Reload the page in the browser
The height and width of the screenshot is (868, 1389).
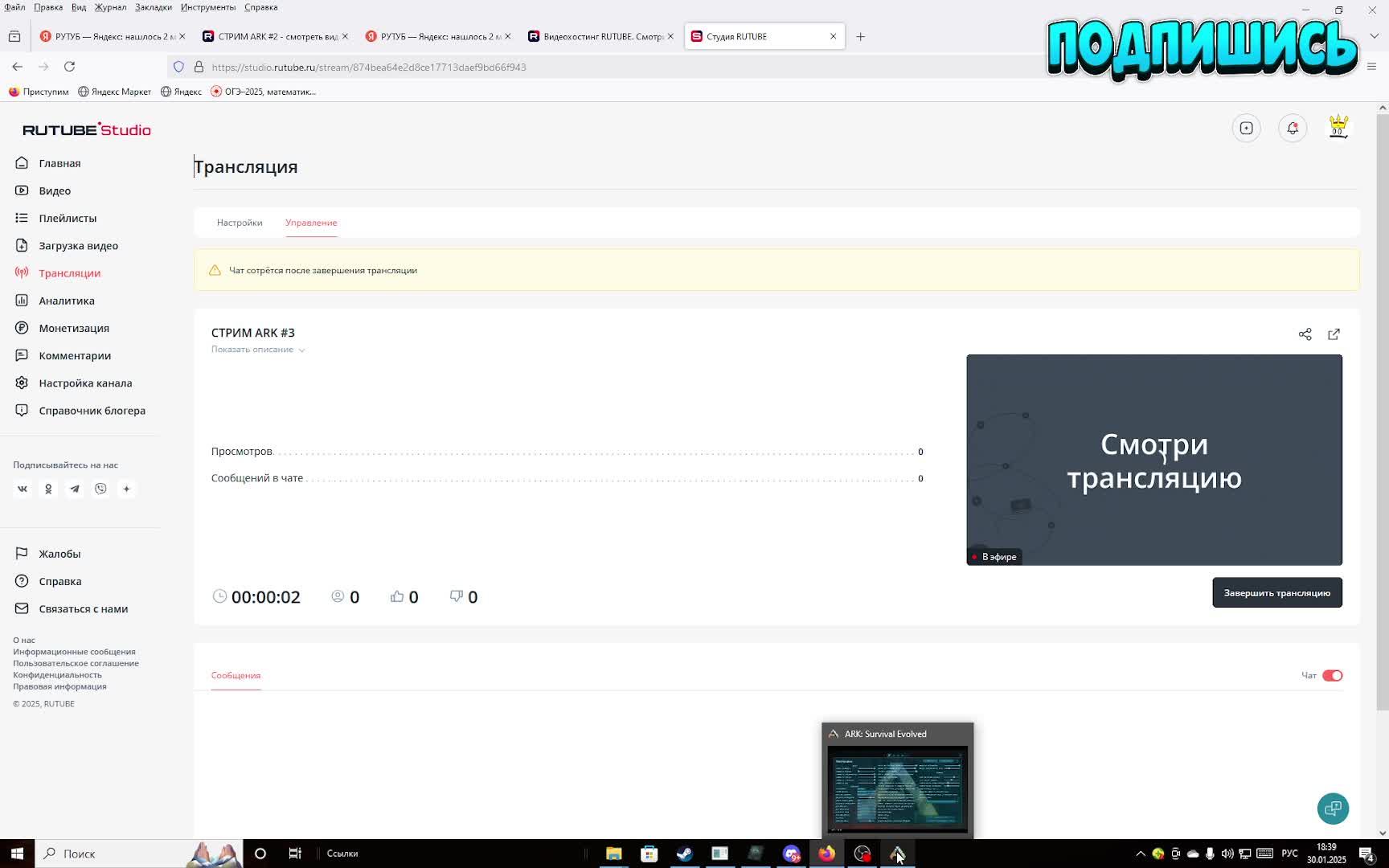point(70,67)
